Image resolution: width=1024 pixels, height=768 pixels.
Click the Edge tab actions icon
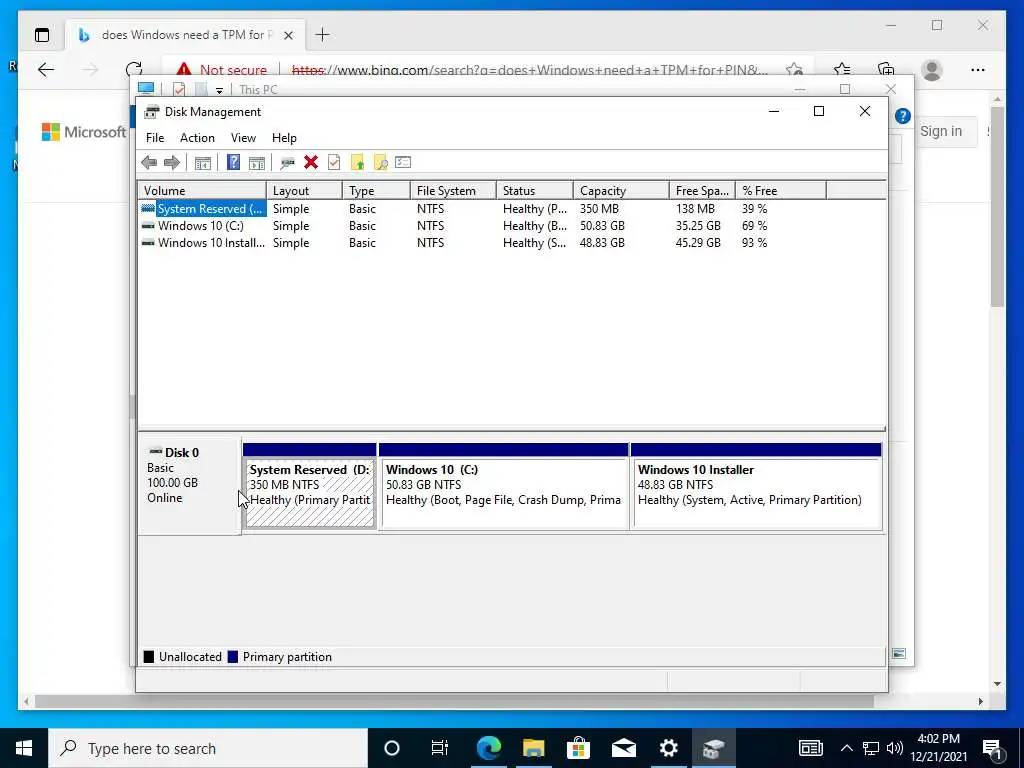coord(42,35)
